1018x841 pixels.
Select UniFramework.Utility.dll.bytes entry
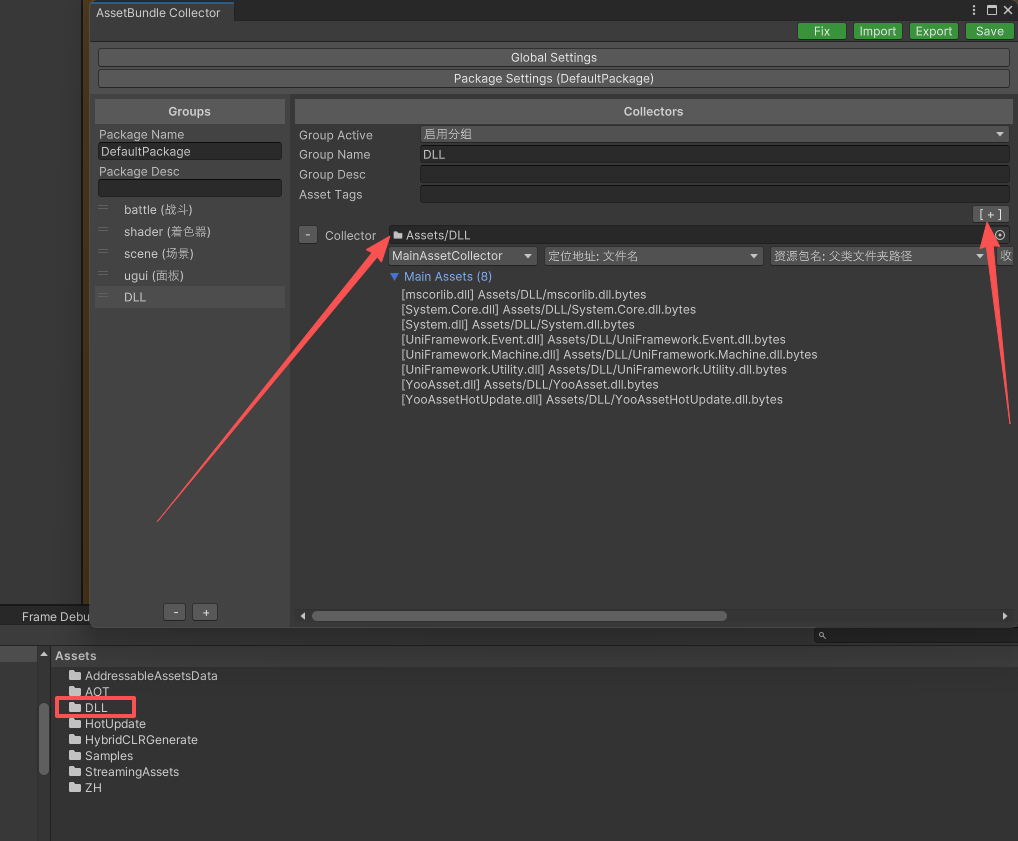pyautogui.click(x=594, y=370)
